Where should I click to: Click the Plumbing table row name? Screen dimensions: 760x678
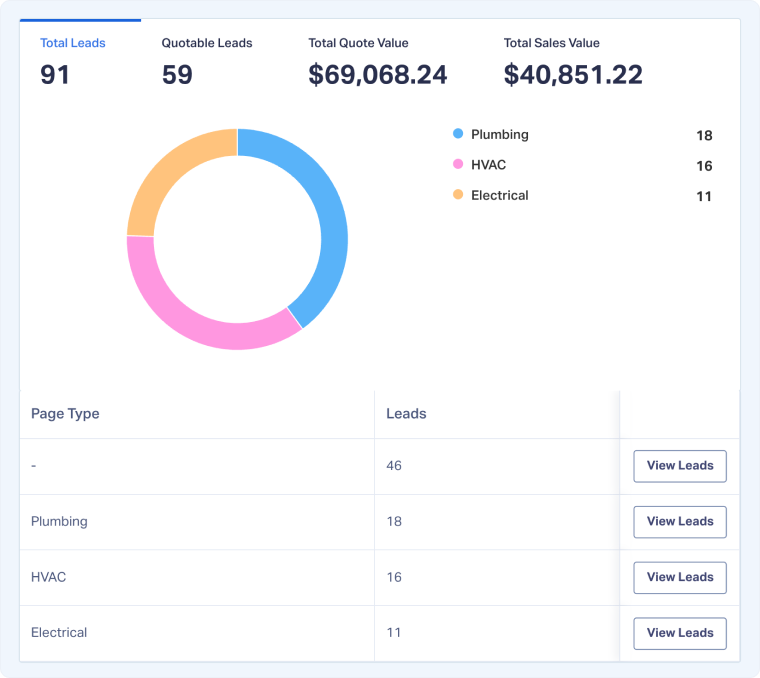pyautogui.click(x=59, y=521)
